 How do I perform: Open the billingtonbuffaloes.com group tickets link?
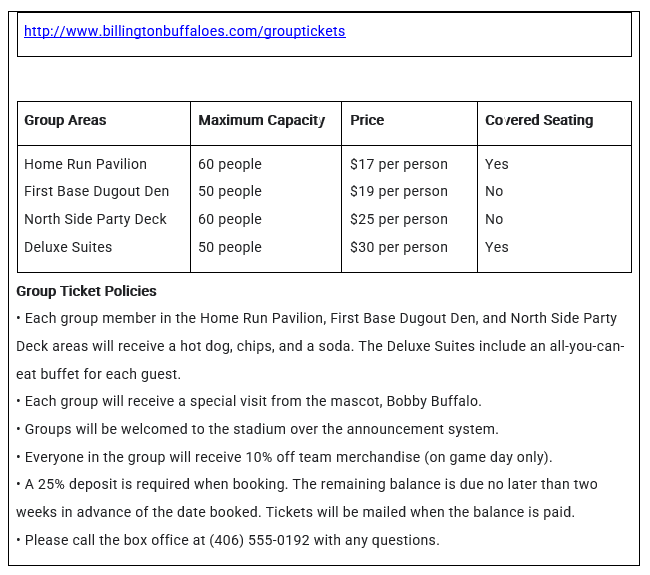(x=184, y=31)
